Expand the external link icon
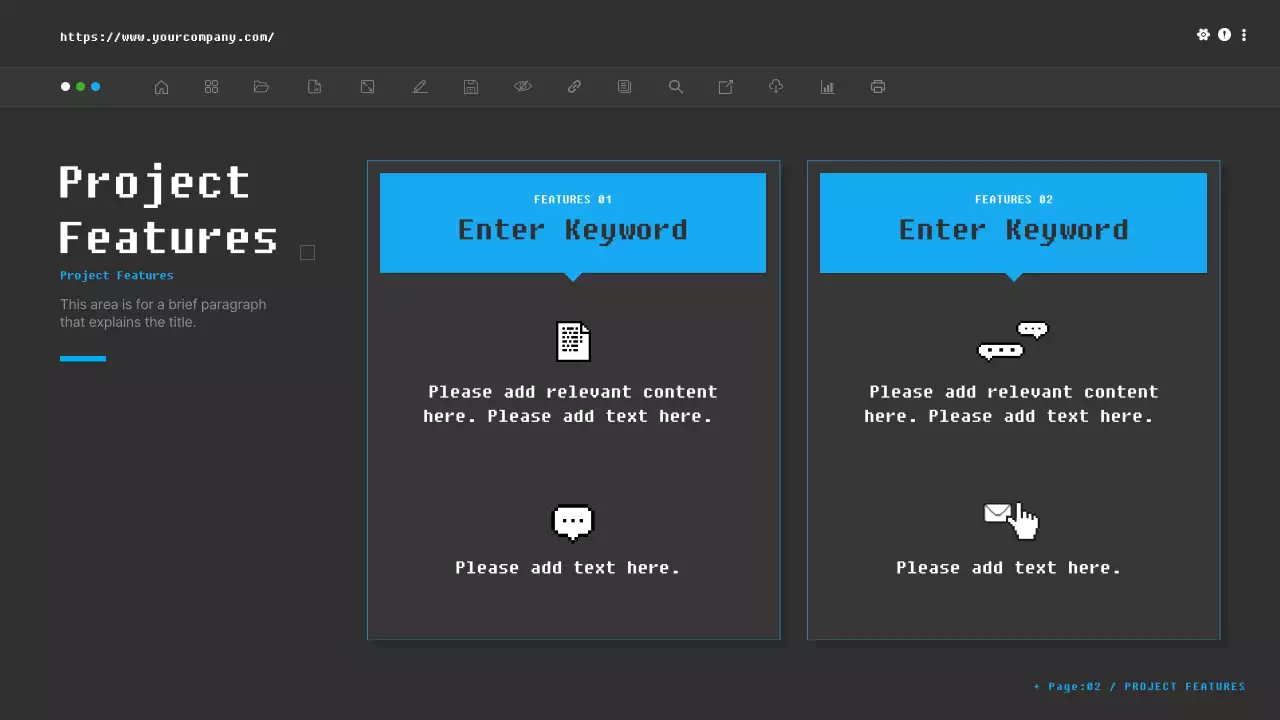This screenshot has height=720, width=1280. click(x=725, y=87)
